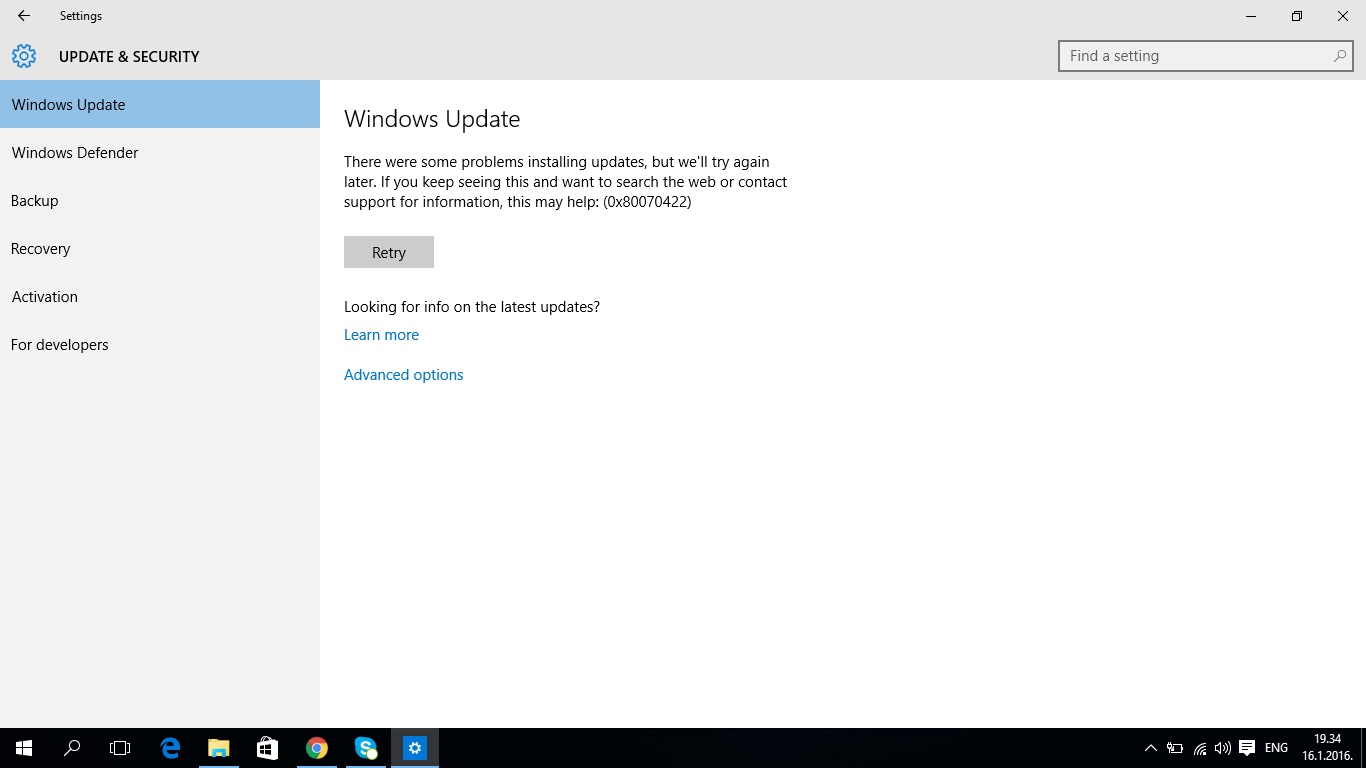
Task: Click the Retry button
Action: point(389,252)
